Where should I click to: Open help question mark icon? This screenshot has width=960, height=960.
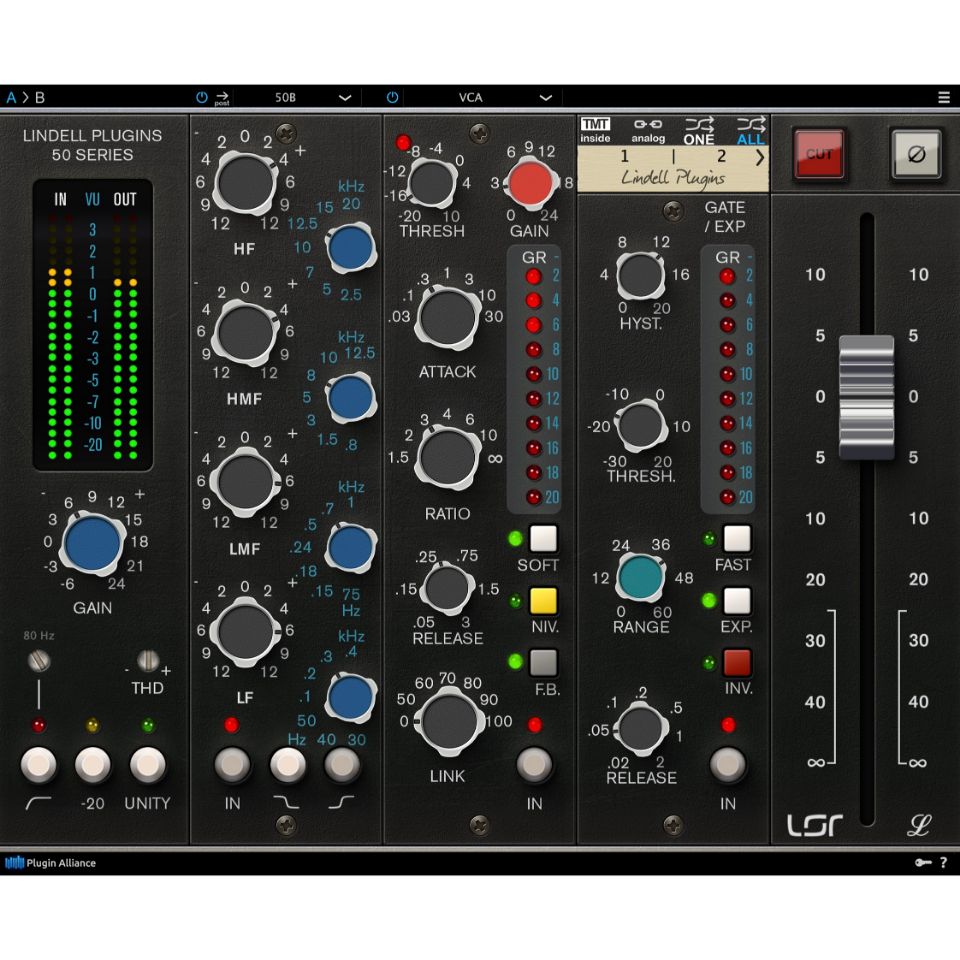[x=943, y=863]
